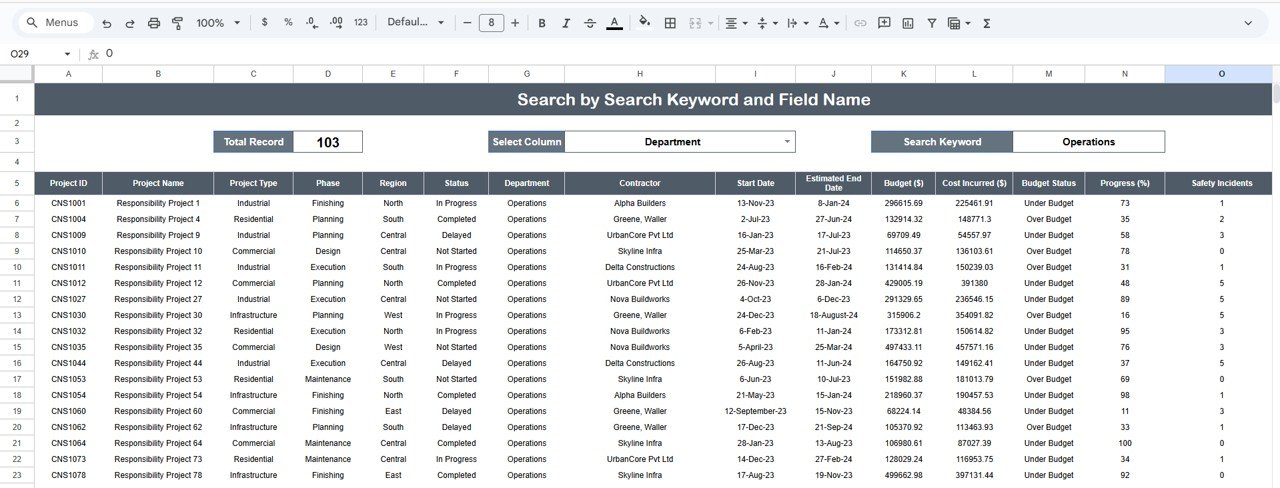Click Responsibility Project 27 cell
1280x488 pixels.
[x=158, y=299]
